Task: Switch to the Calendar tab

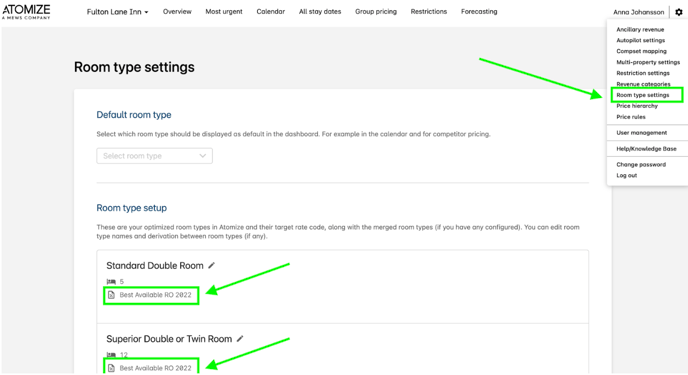Action: [x=271, y=11]
